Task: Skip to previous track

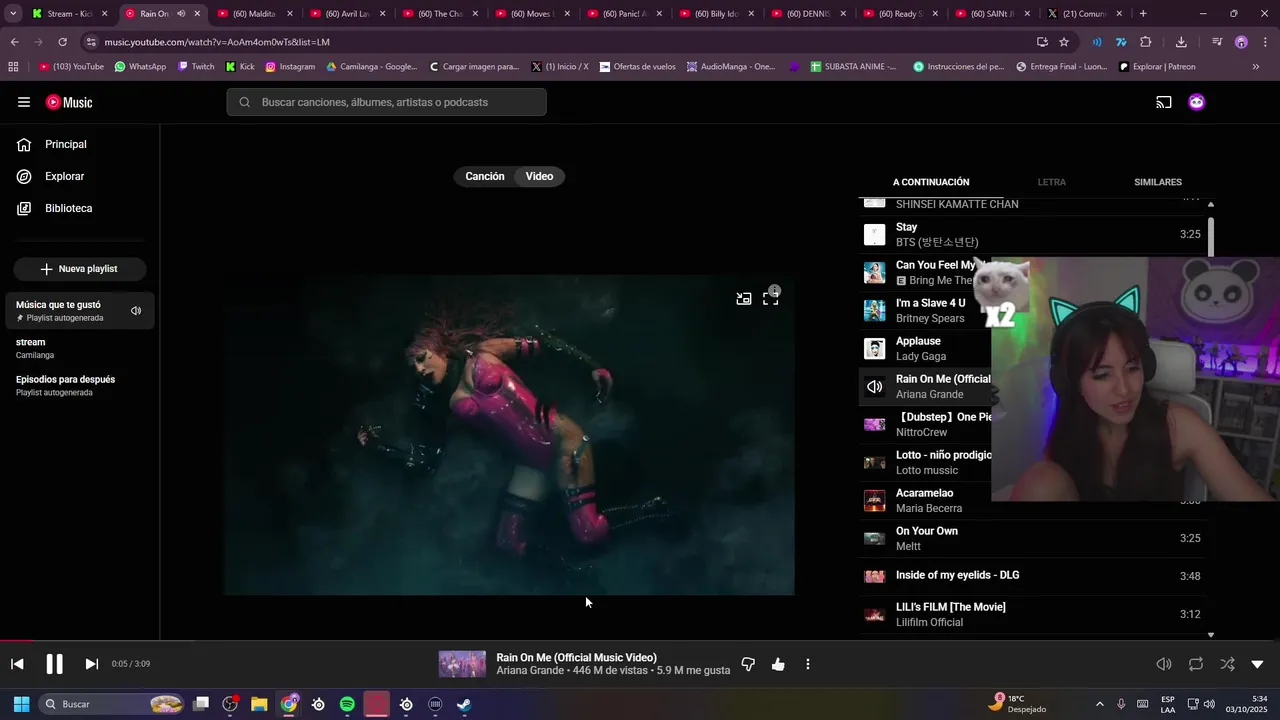Action: tap(17, 664)
